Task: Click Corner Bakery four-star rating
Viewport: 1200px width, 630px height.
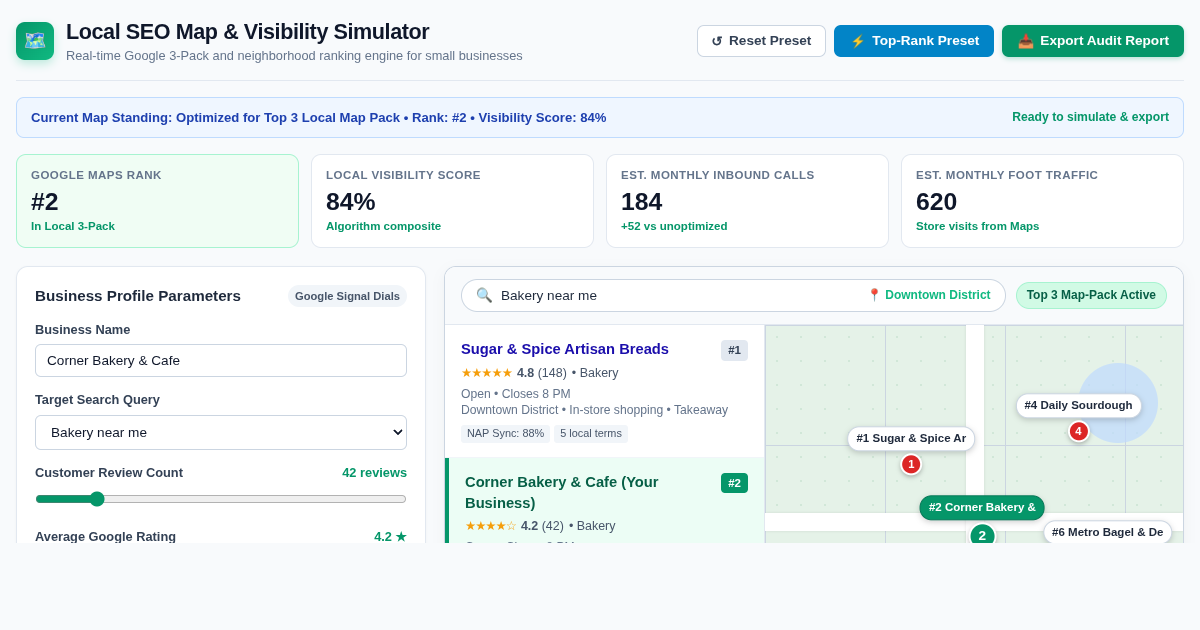Action: pyautogui.click(x=490, y=526)
